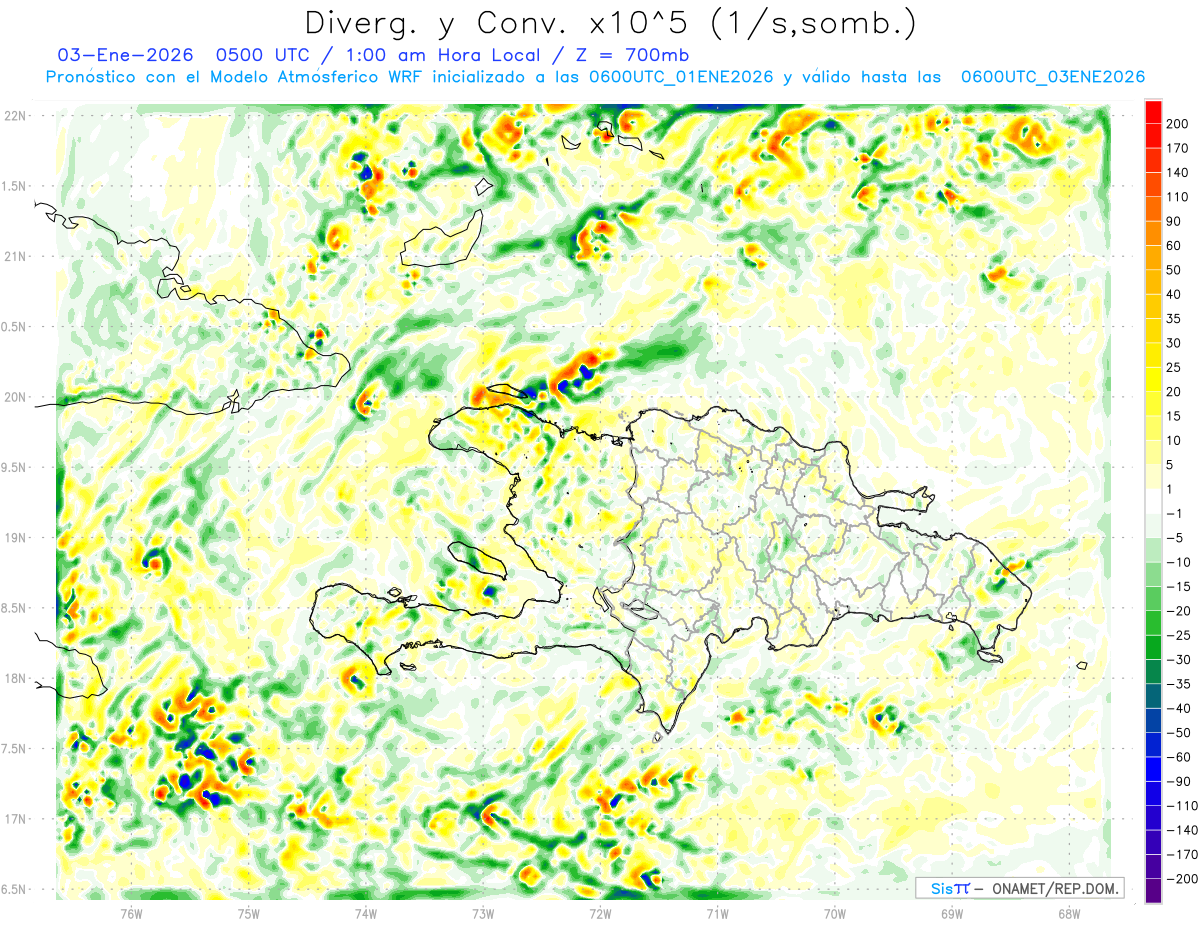The height and width of the screenshot is (927, 1200).
Task: Click the red swatch above the 200 mark
Action: click(x=1153, y=112)
